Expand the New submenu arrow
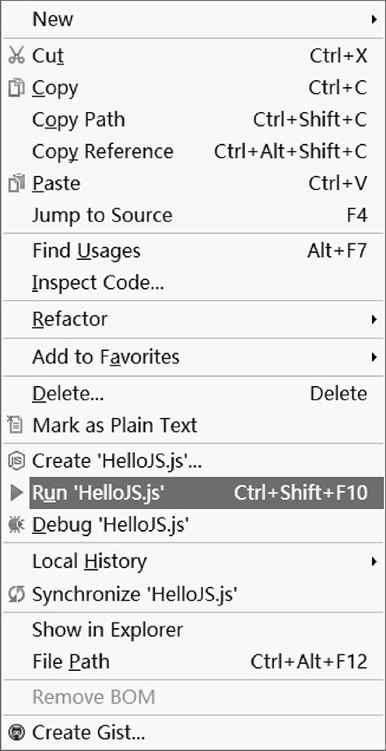Viewport: 386px width, 751px height. click(x=374, y=20)
